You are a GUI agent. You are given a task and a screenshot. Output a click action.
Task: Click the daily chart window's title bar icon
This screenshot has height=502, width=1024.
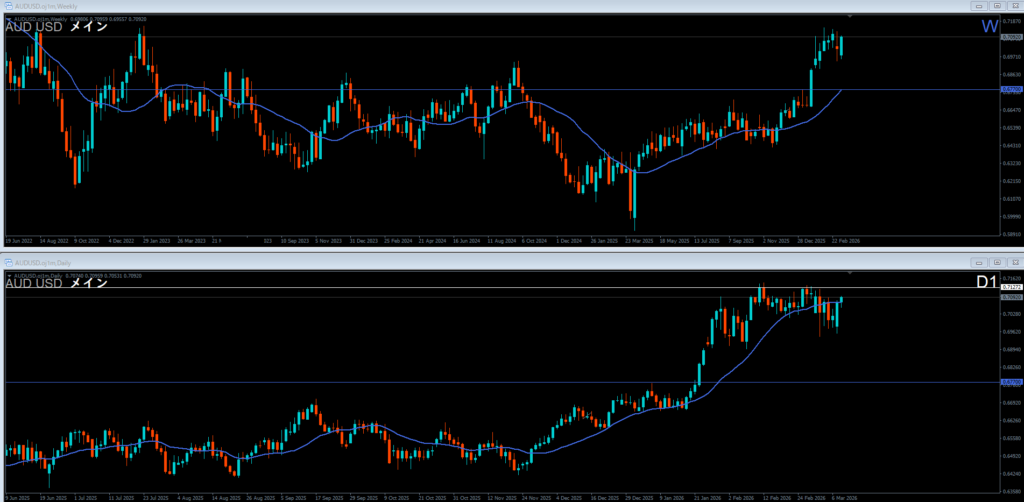tap(6, 262)
